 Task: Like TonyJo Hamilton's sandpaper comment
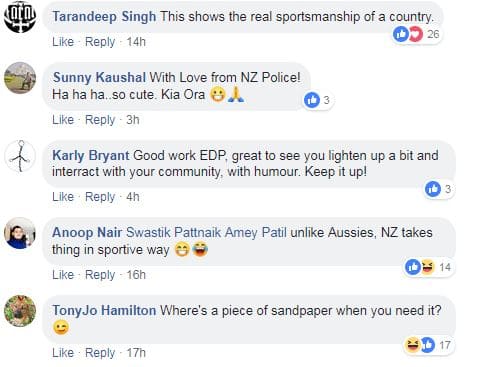click(63, 353)
